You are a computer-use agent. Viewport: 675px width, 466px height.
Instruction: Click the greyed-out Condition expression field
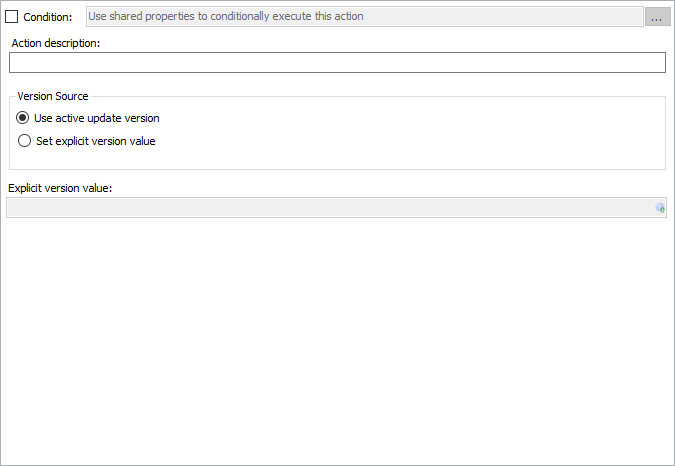(365, 17)
